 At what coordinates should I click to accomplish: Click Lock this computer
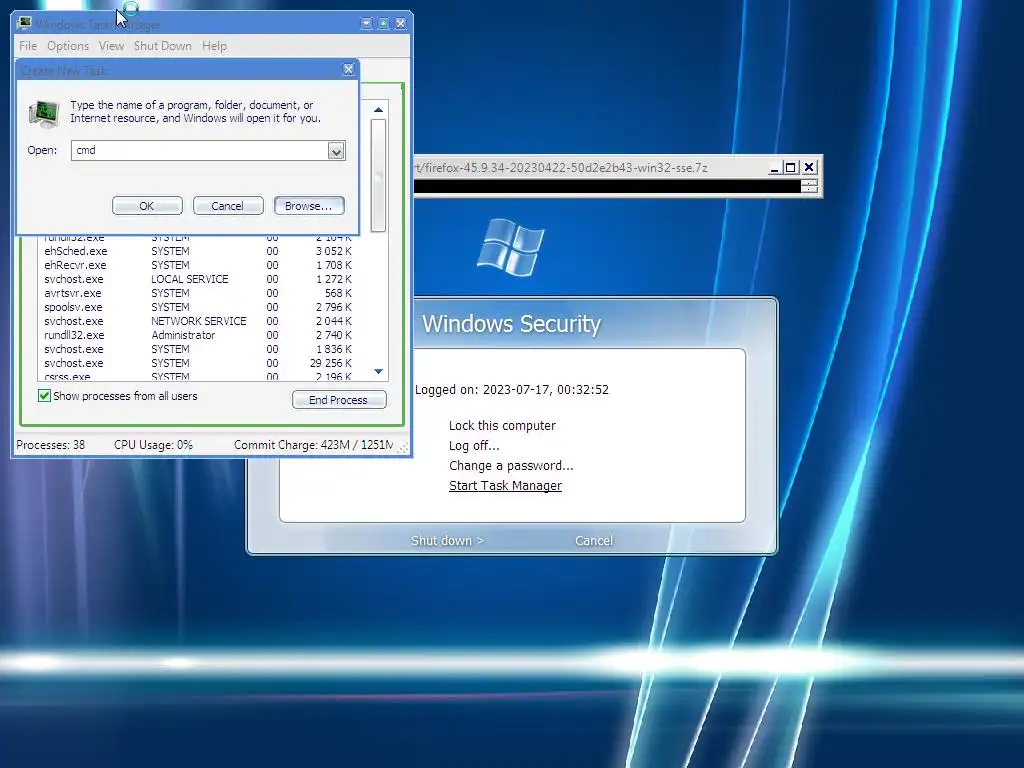pyautogui.click(x=502, y=425)
